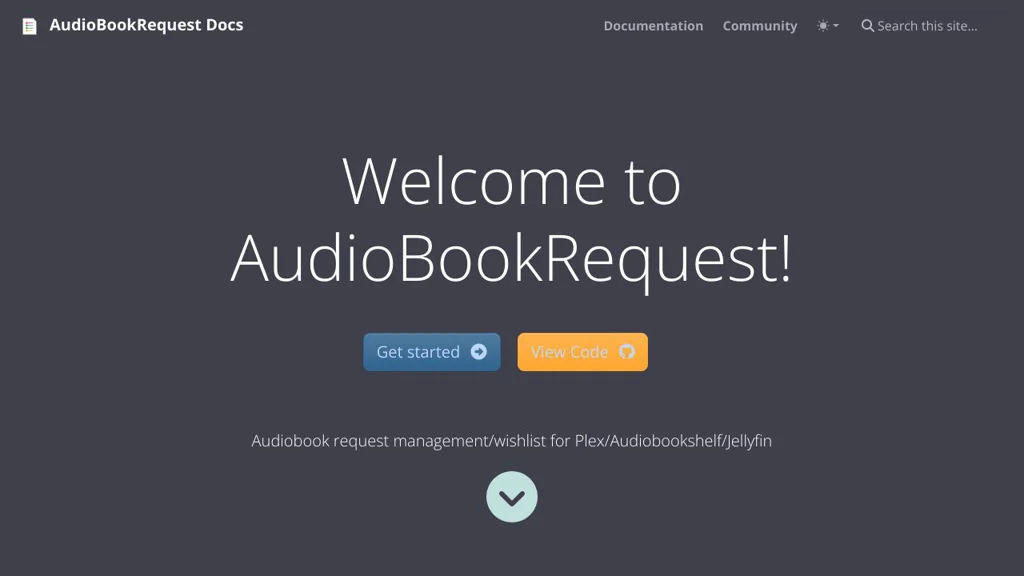Click the AudioBookRequest Docs logo icon

(29, 26)
